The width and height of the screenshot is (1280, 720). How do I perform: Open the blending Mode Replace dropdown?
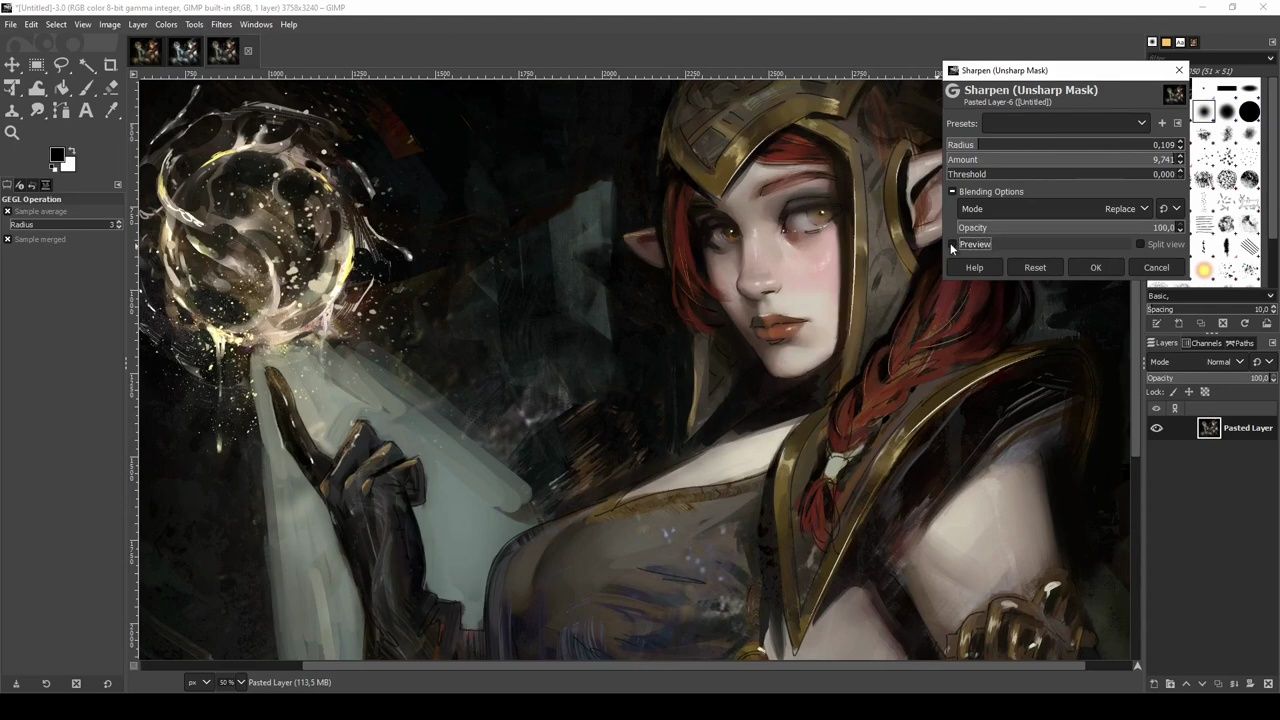[1055, 209]
